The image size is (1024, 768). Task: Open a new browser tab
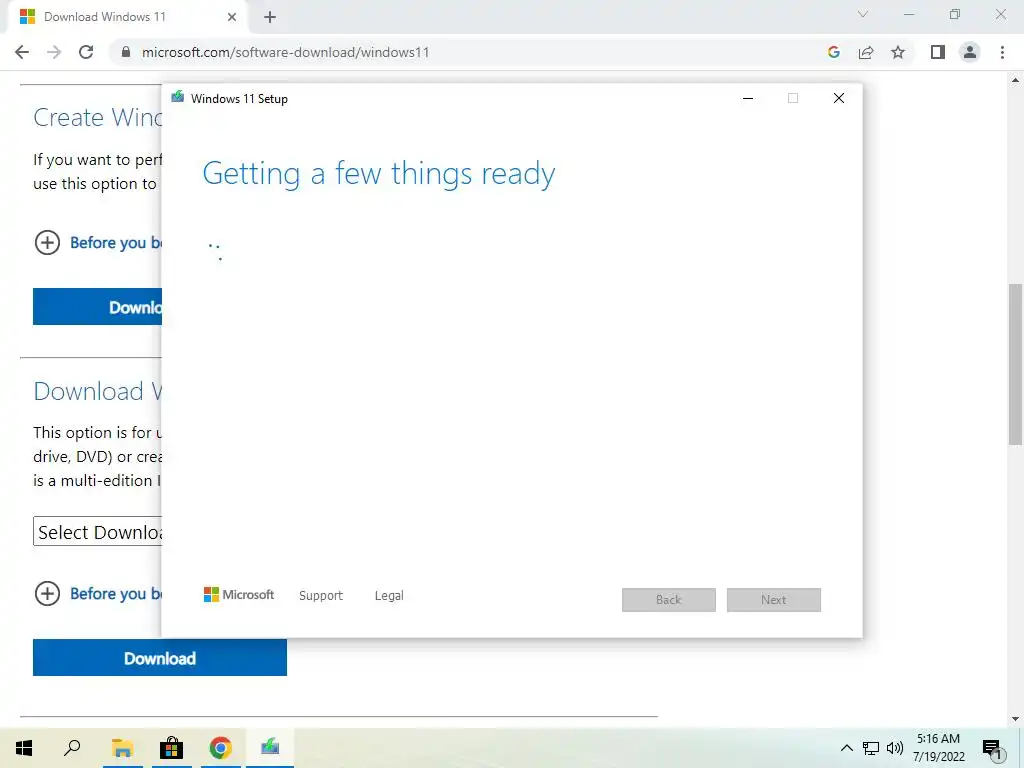point(270,18)
